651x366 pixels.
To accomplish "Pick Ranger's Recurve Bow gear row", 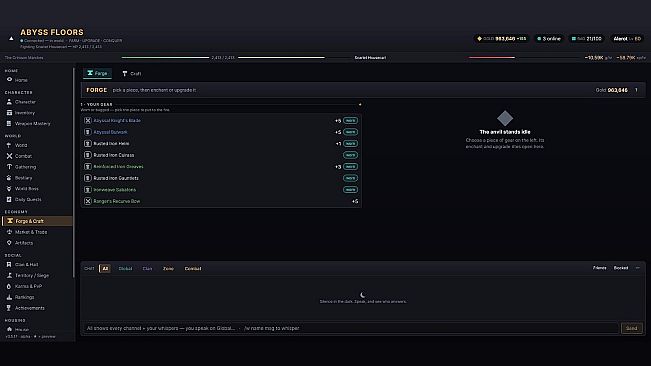I will 221,201.
